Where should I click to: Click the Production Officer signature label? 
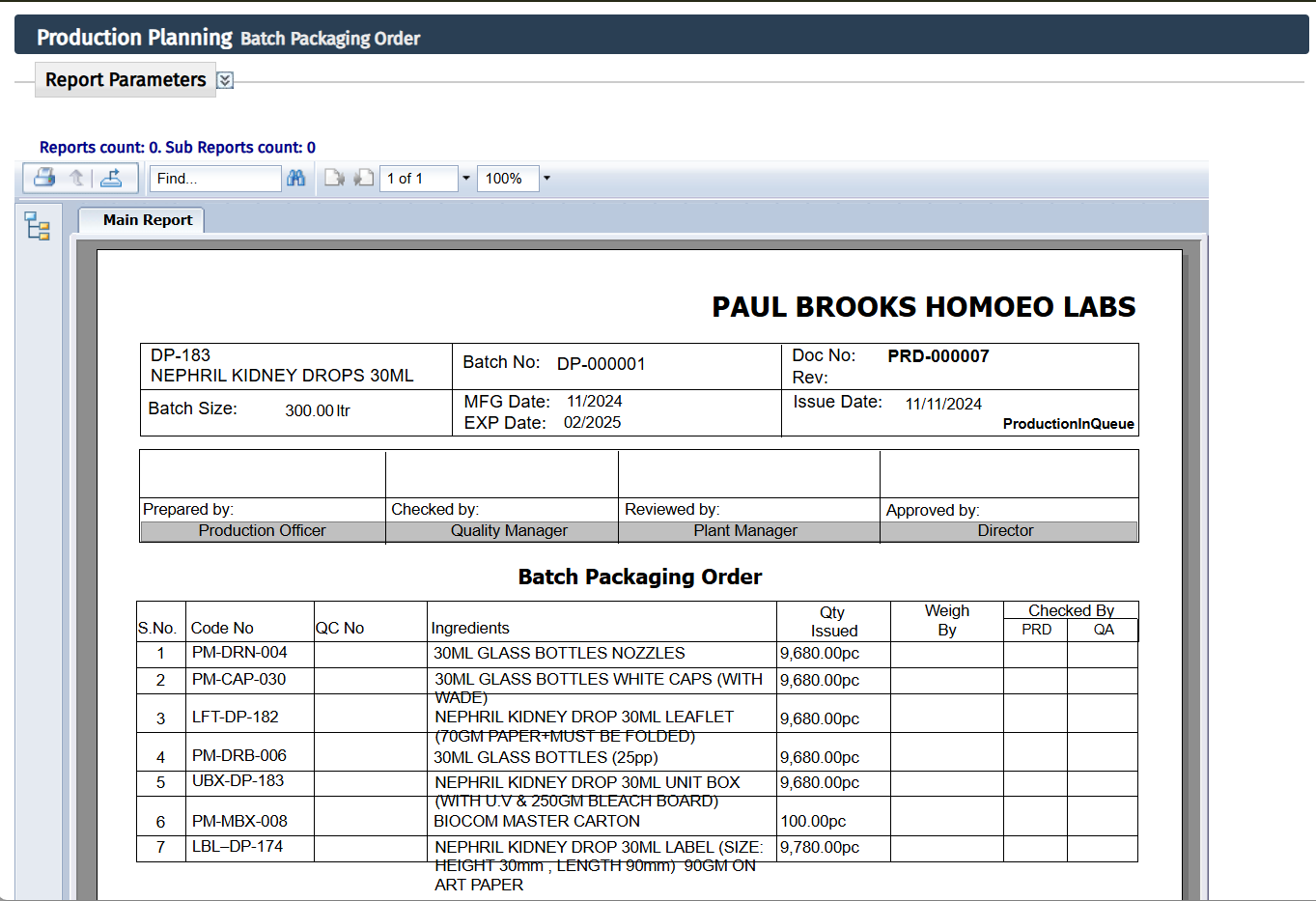point(263,531)
